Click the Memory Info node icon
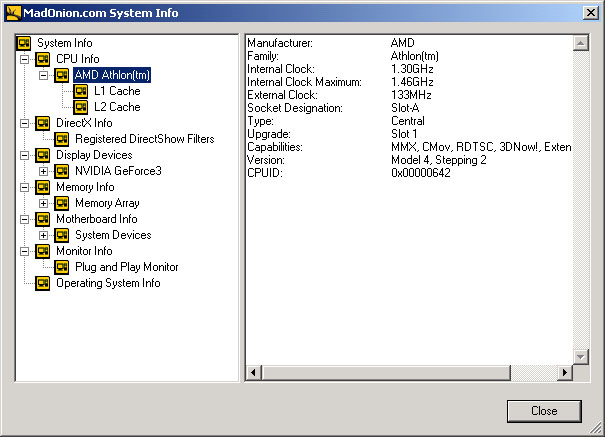Screen dimensions: 605x437 43,187
